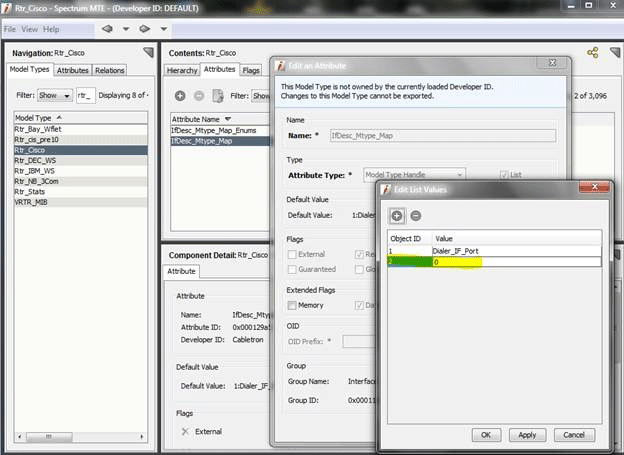Screen dimensions: 624x455
Task: Collapse the Navigation panel corner triangle
Action: click(149, 52)
